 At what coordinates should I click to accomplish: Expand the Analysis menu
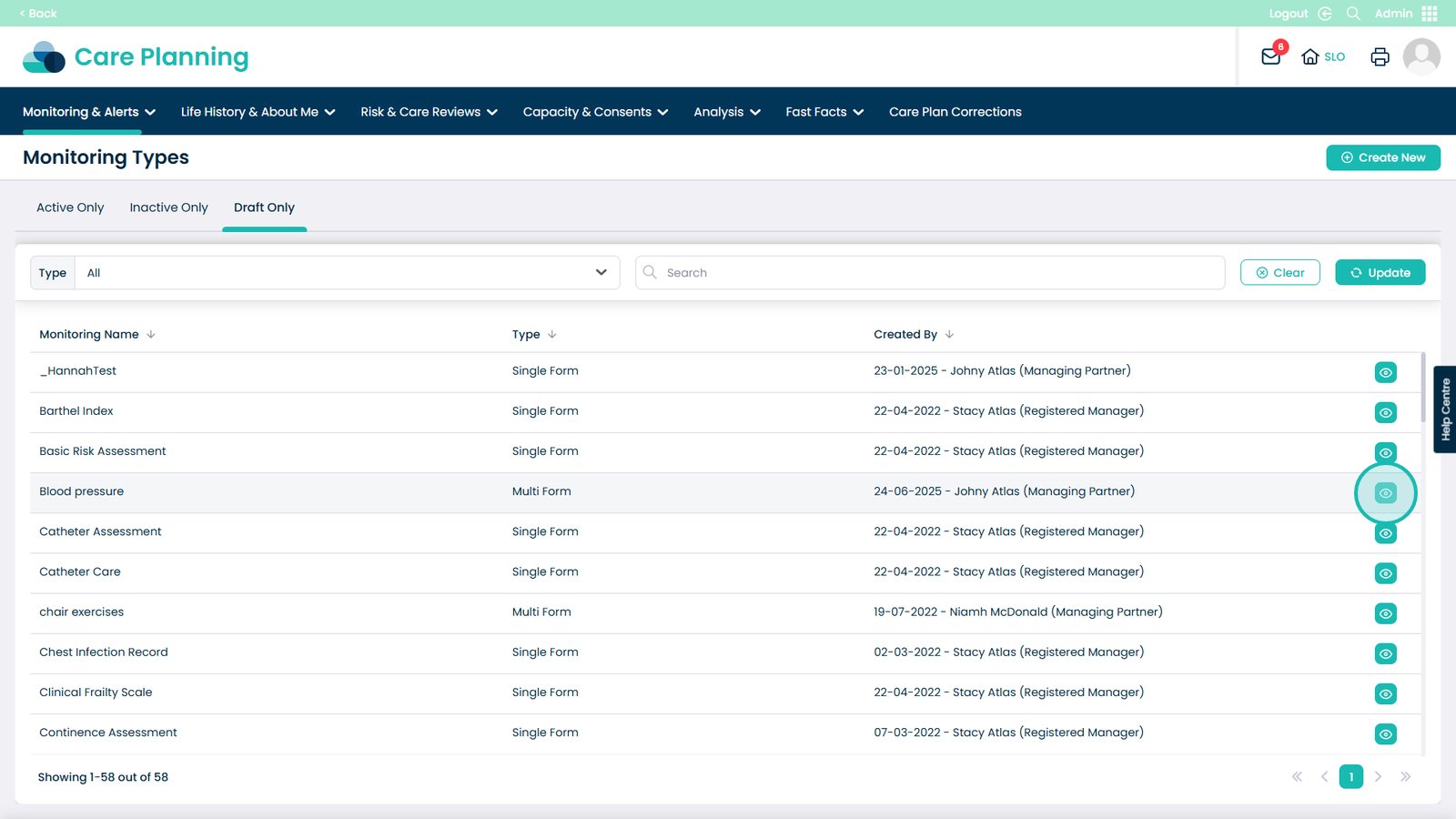click(x=727, y=112)
